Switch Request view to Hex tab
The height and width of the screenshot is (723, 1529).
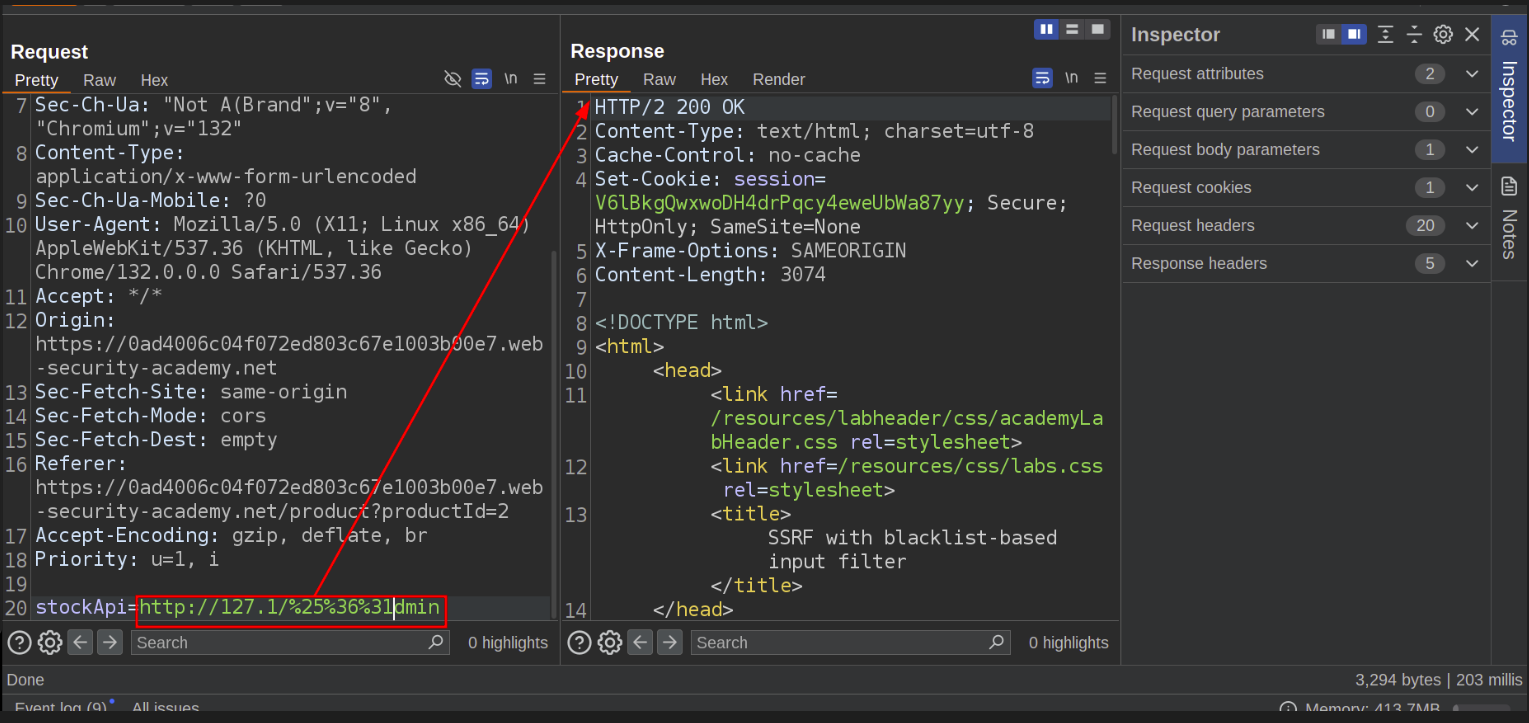pos(154,80)
